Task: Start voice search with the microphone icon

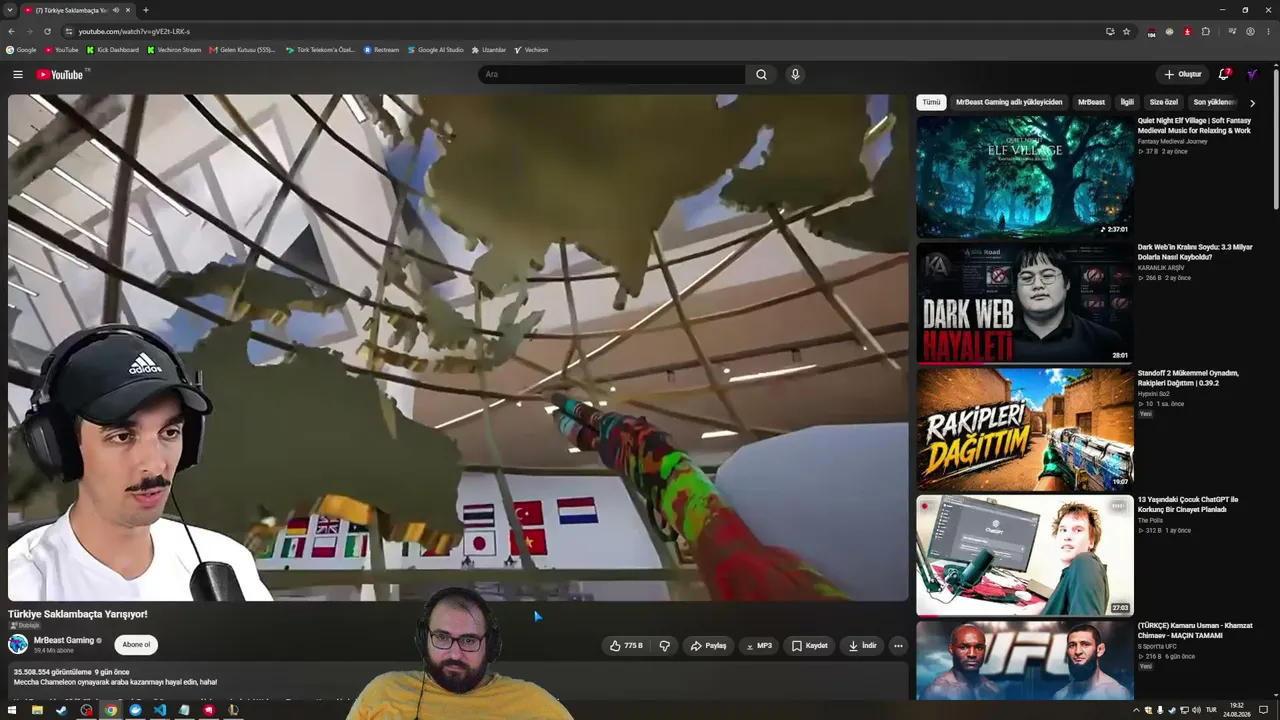Action: 795,74
